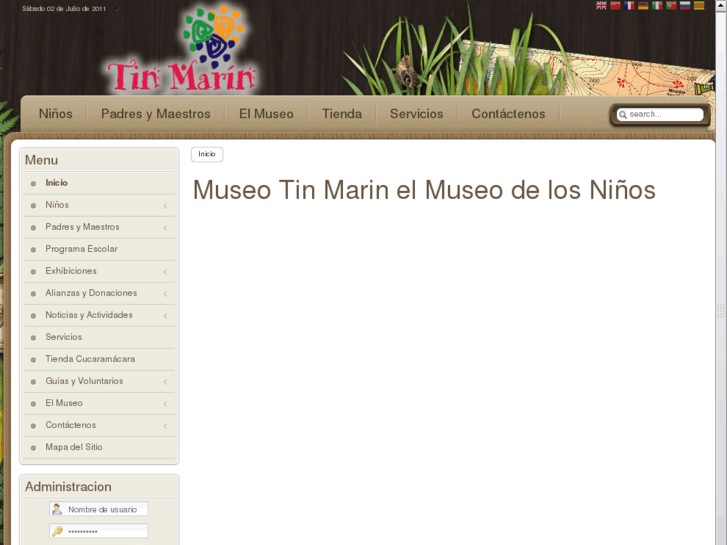This screenshot has width=727, height=545.
Task: Expand Contáctenos sidebar arrow
Action: (x=166, y=426)
